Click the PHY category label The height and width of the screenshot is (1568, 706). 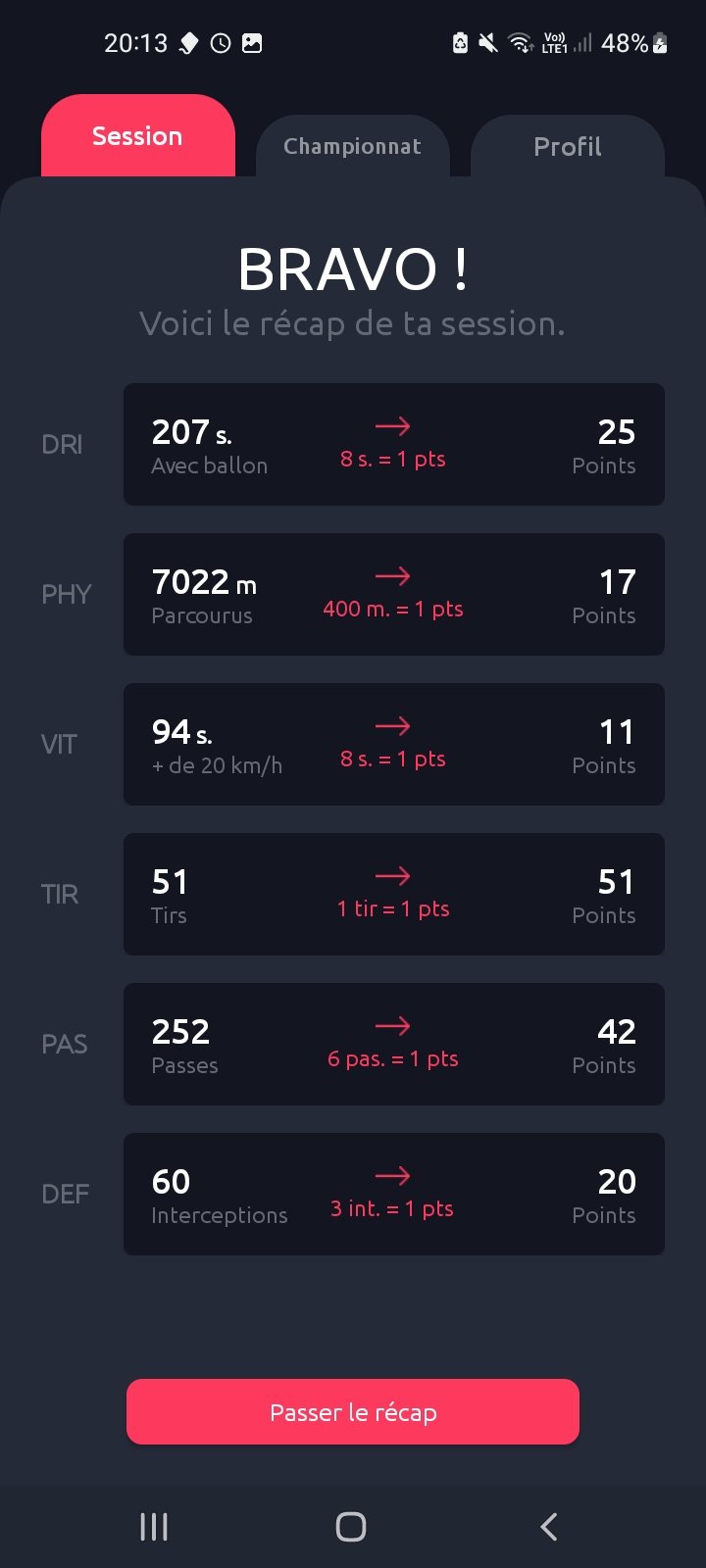pos(66,594)
